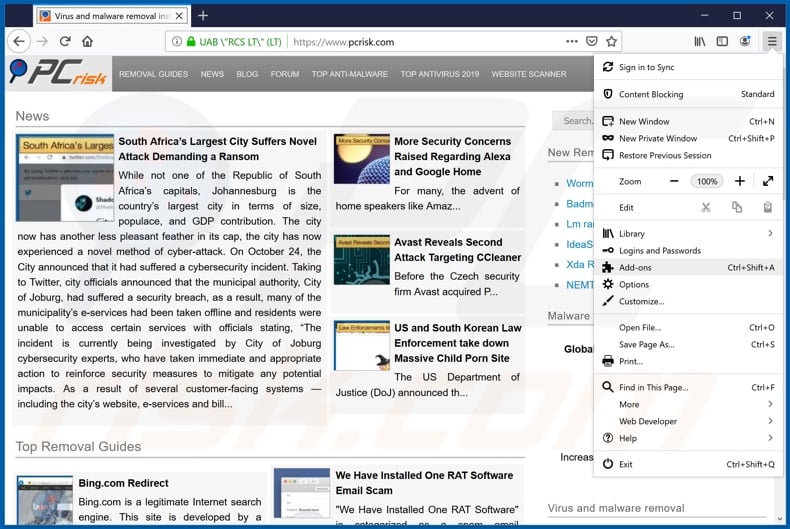
Task: Open FORUM navigation link
Action: [285, 74]
